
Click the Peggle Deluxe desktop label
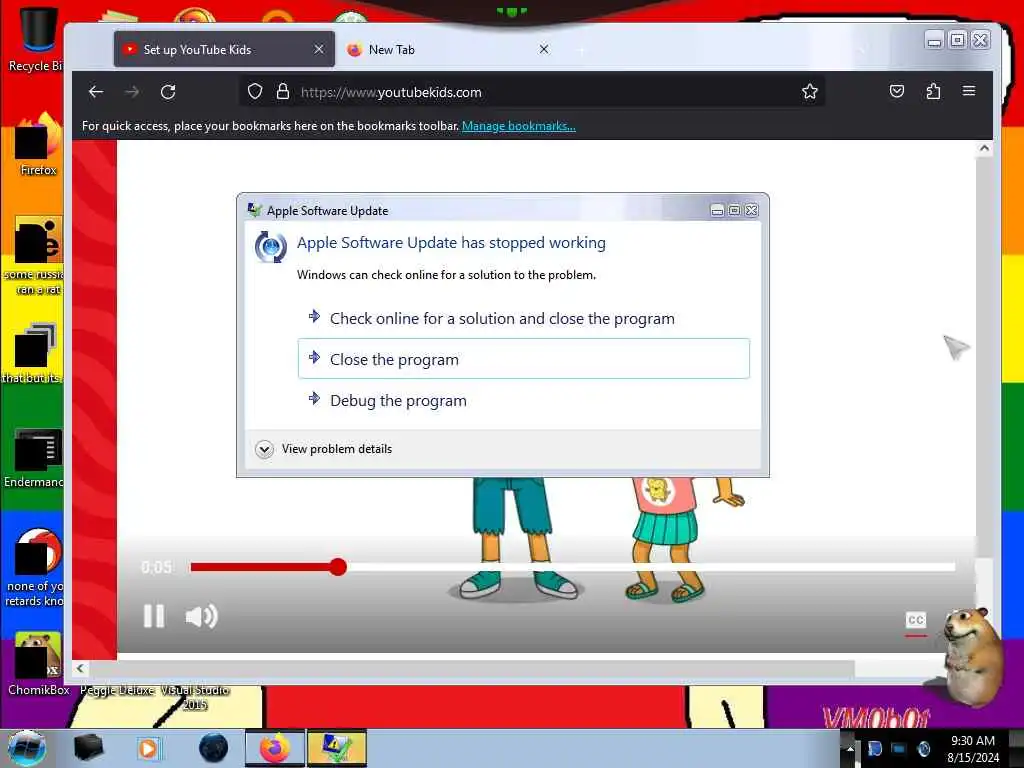point(117,690)
